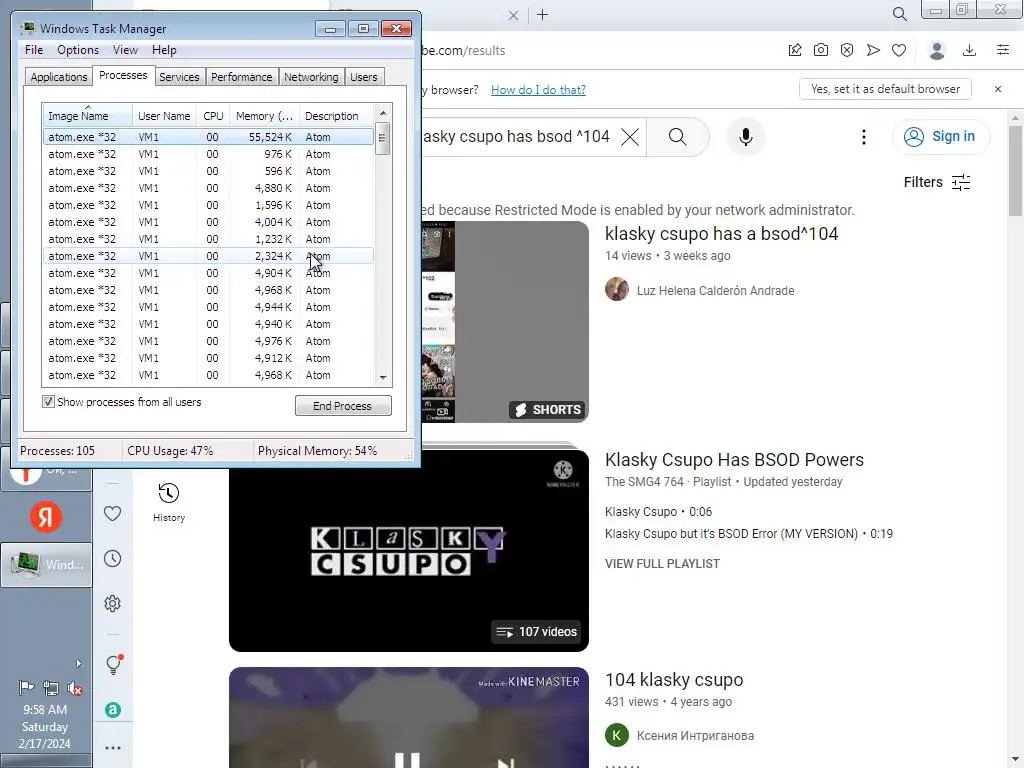1024x768 pixels.
Task: Sort processes by CPU column header
Action: 213,116
